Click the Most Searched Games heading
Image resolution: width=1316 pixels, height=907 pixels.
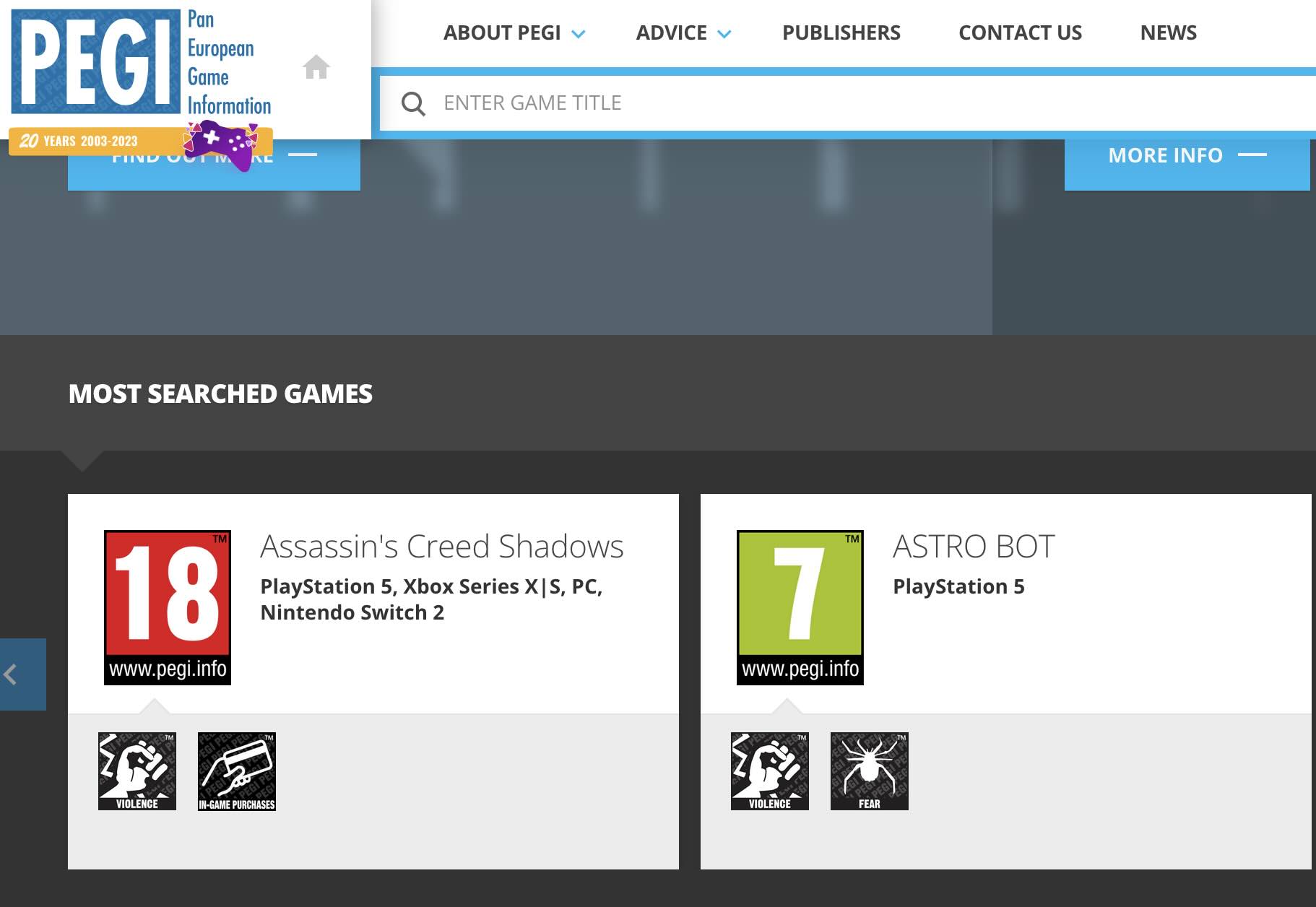coord(220,394)
